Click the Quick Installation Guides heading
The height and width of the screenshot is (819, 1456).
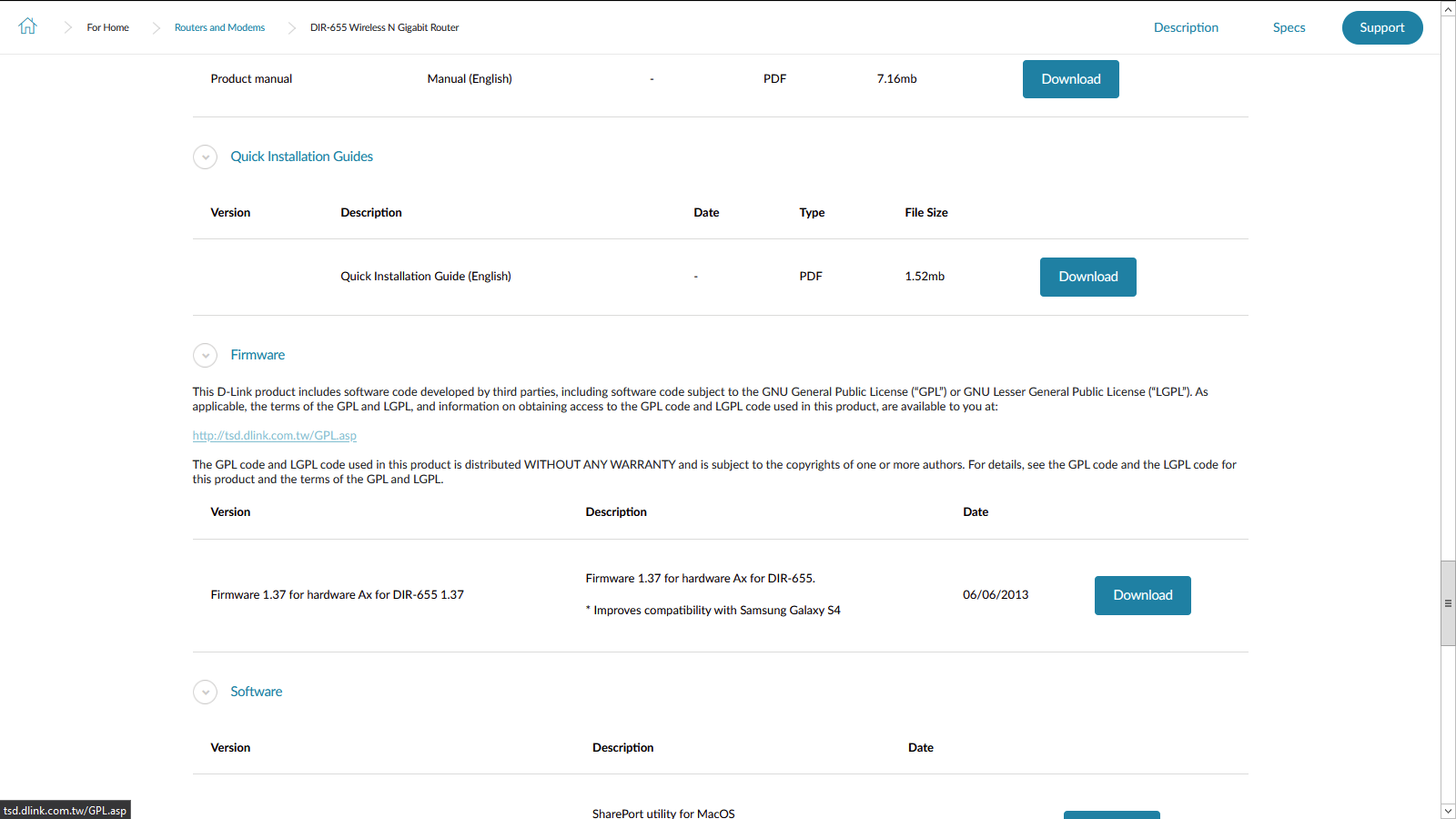[301, 157]
